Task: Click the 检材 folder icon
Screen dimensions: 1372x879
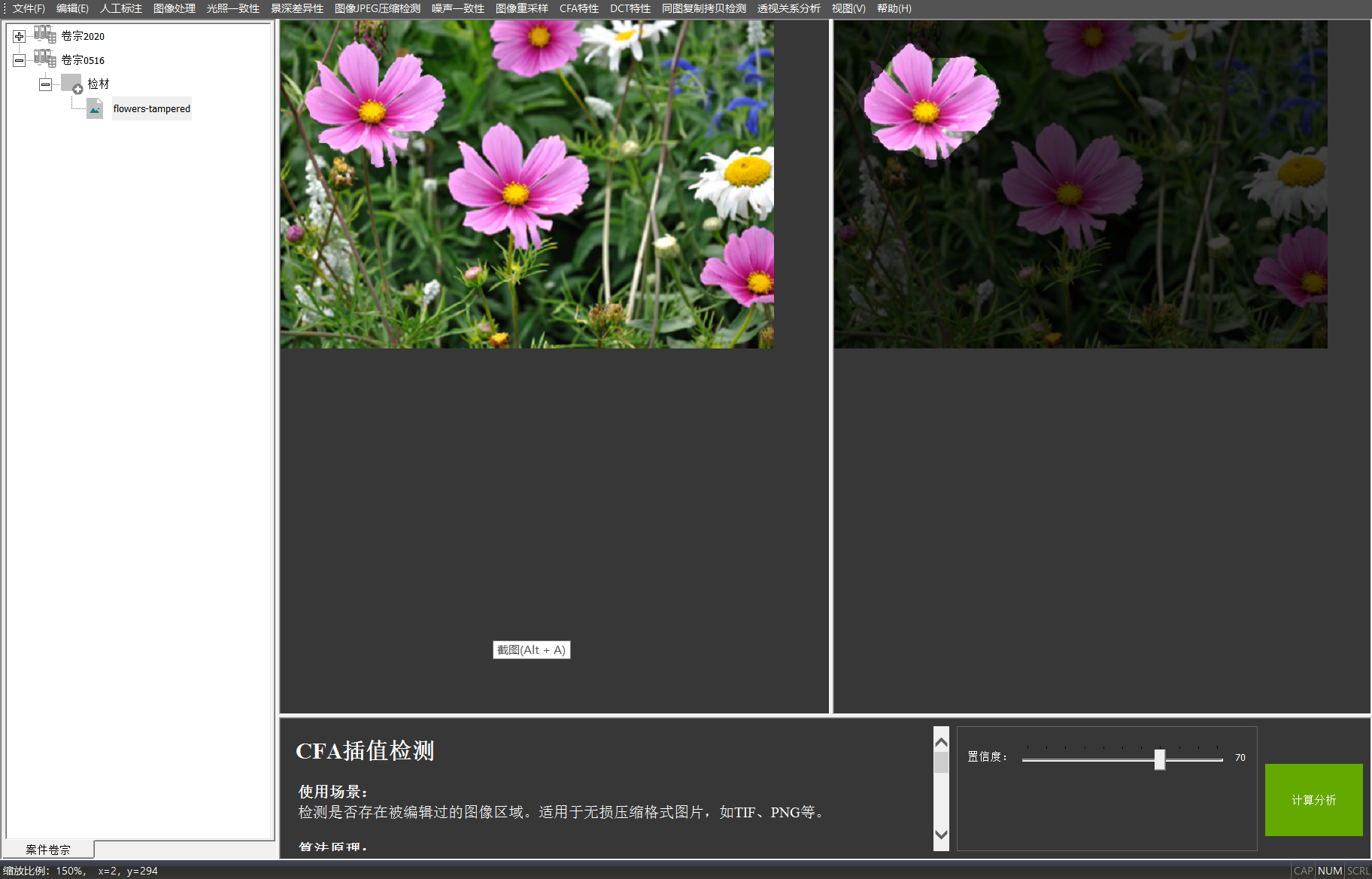Action: tap(71, 84)
